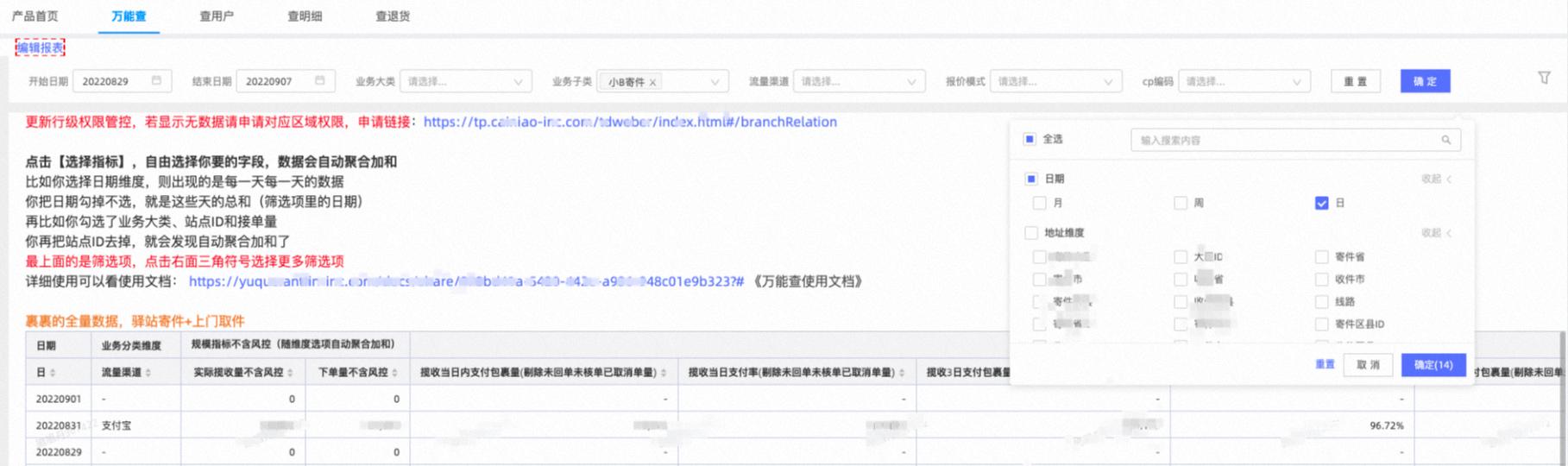Select the table cell 20220901
The width and height of the screenshot is (1568, 466).
58,399
